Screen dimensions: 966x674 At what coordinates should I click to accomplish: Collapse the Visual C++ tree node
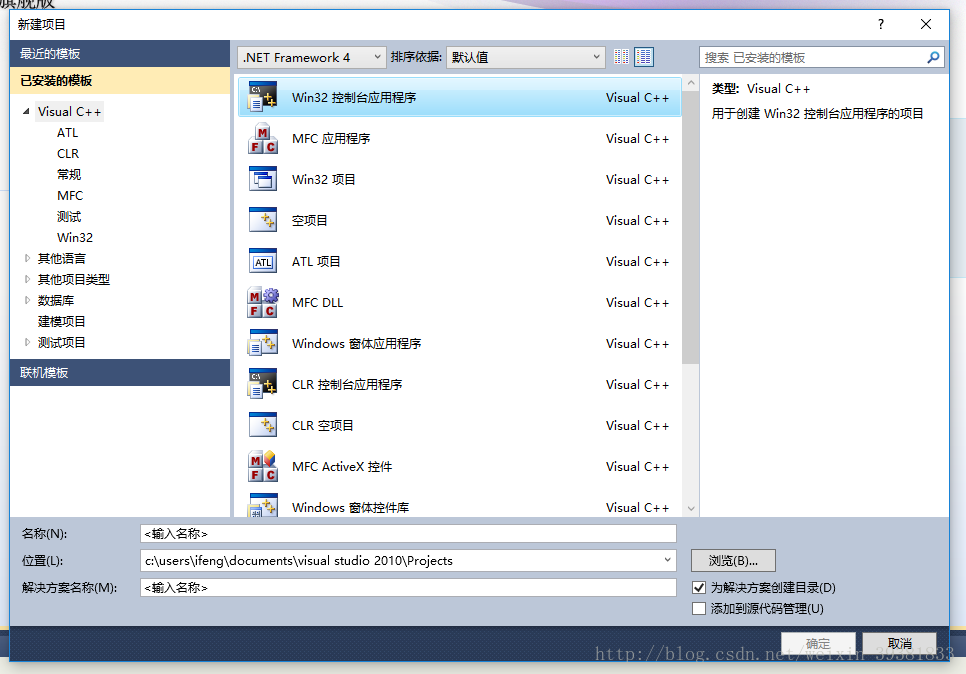26,112
